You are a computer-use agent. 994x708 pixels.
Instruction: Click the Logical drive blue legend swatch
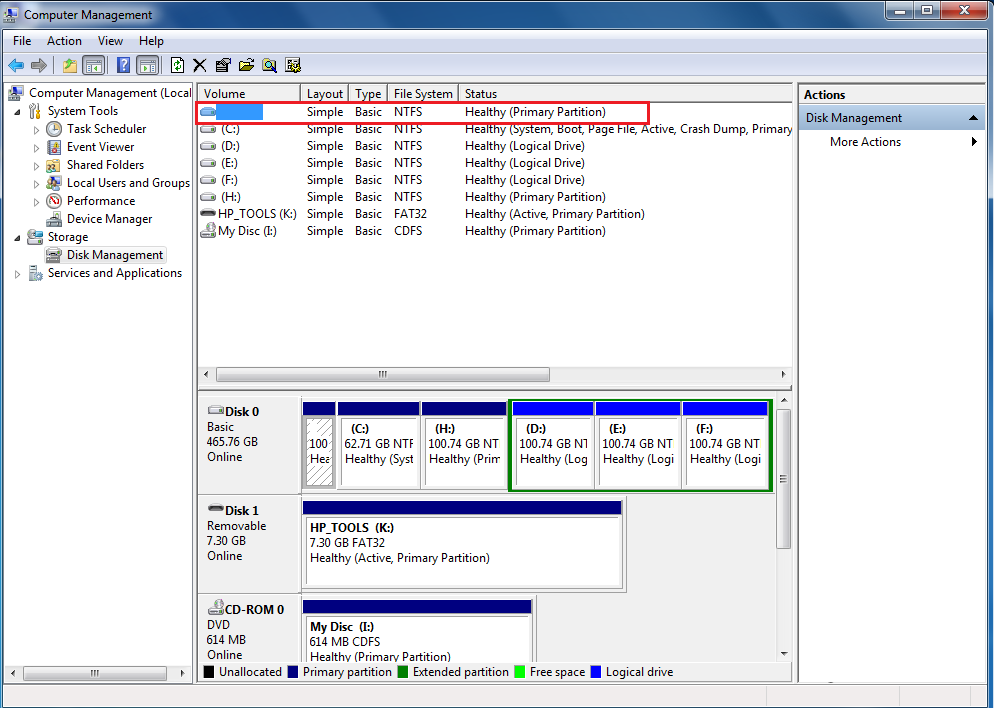[597, 672]
